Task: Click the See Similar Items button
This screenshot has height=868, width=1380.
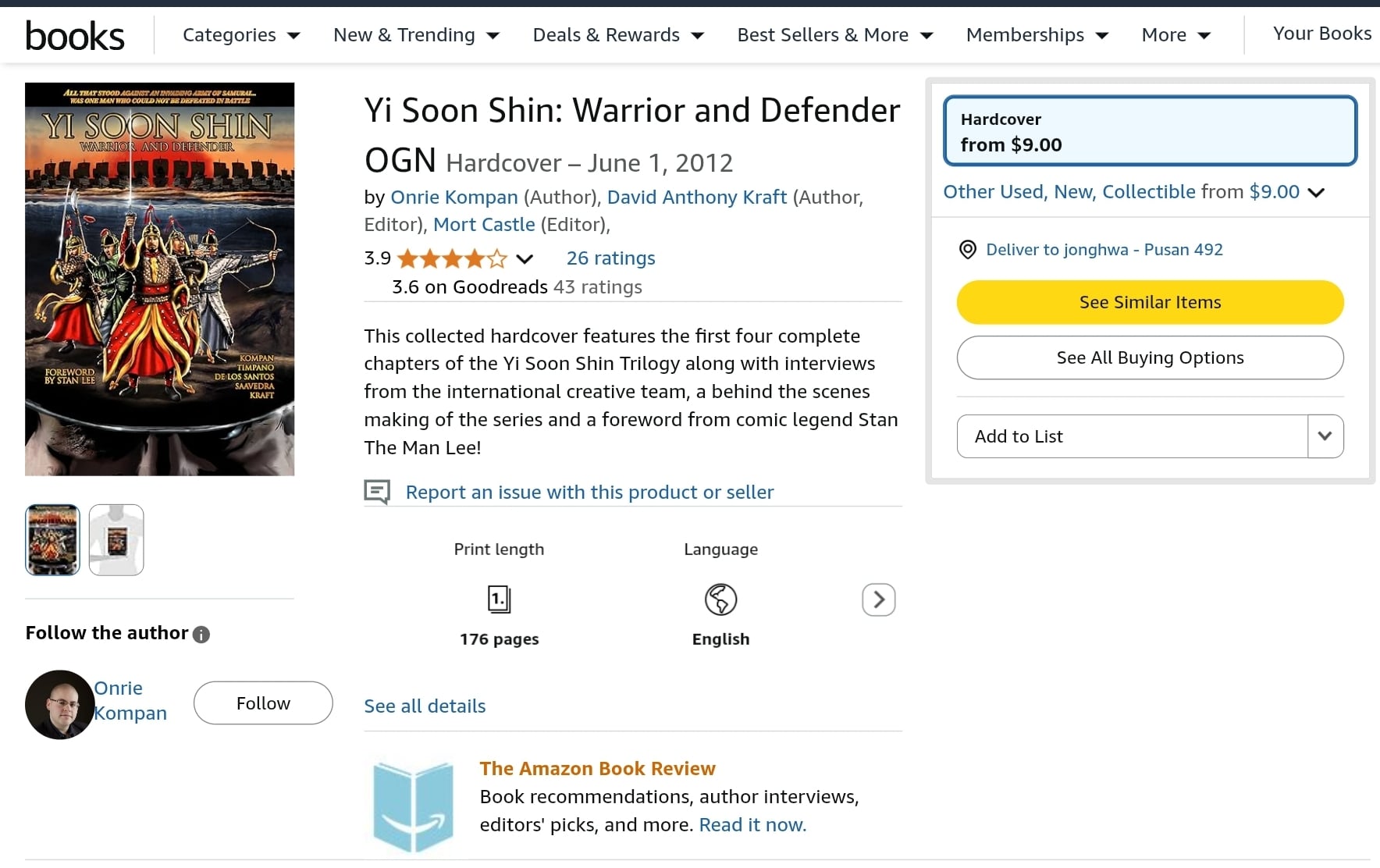Action: 1150,302
